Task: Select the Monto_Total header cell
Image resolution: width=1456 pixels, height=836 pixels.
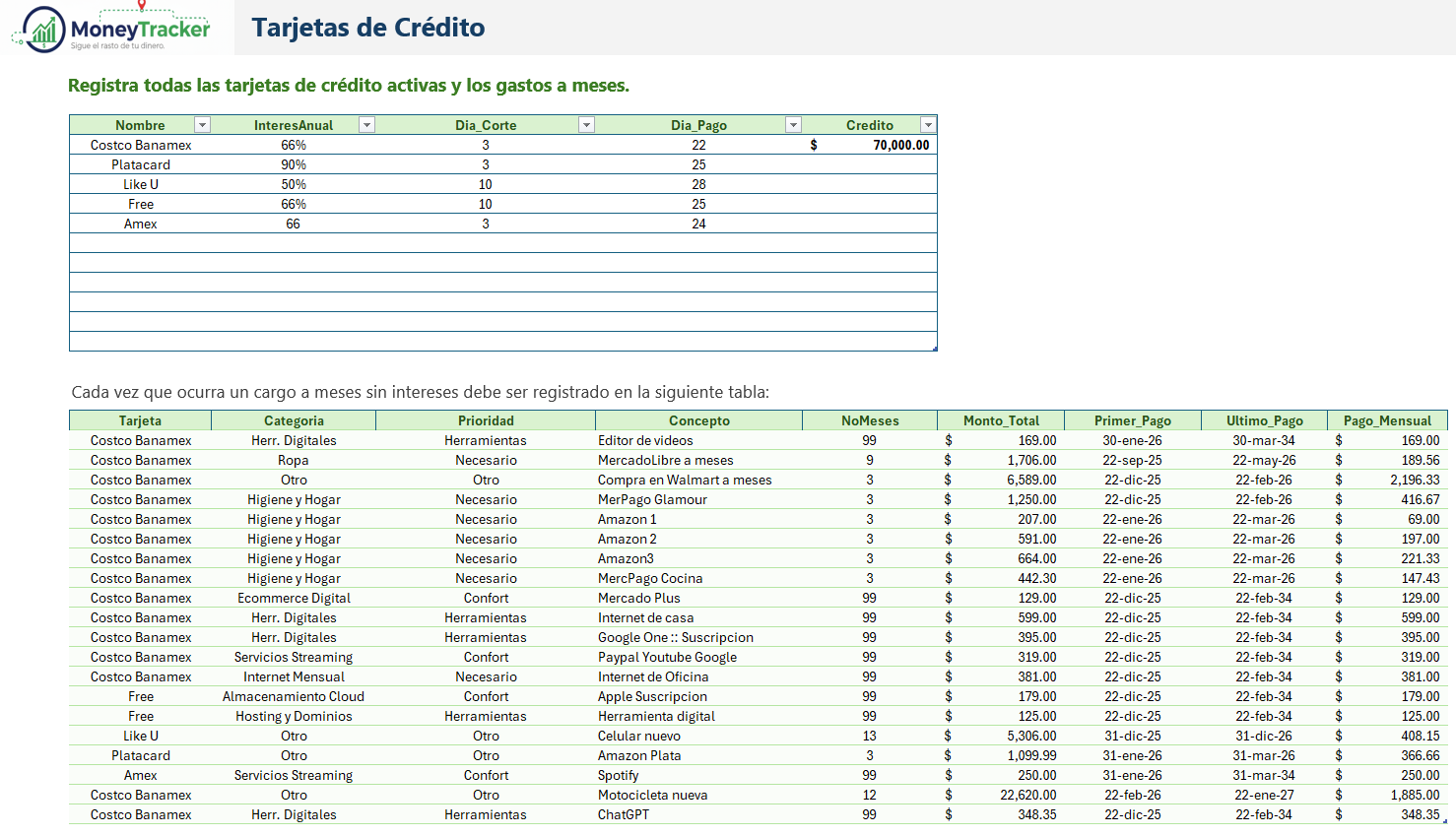Action: [1001, 420]
